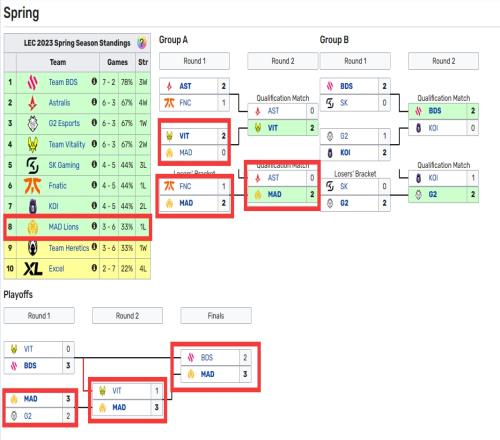Select the Playoffs Finals header
The image size is (500, 440).
coord(216,316)
